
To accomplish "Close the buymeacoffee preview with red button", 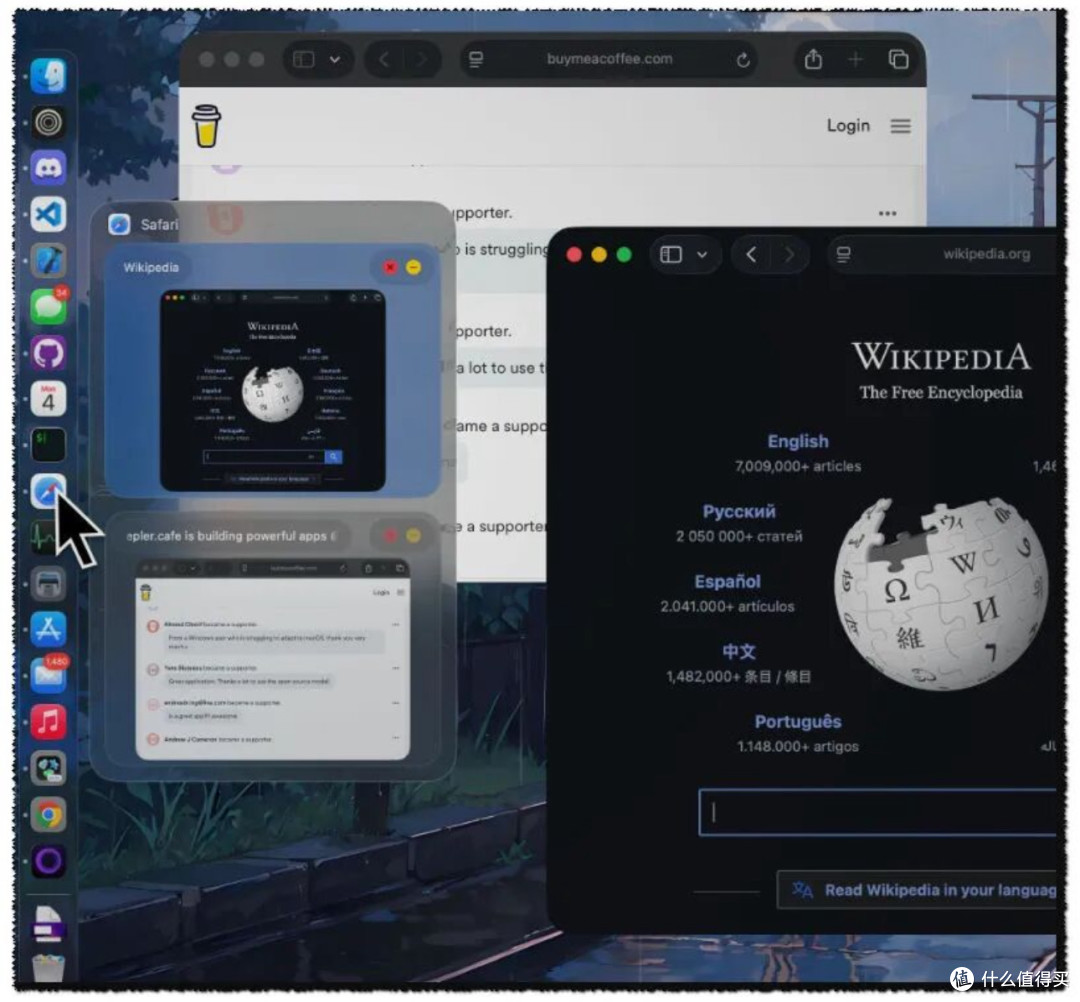I will [390, 536].
